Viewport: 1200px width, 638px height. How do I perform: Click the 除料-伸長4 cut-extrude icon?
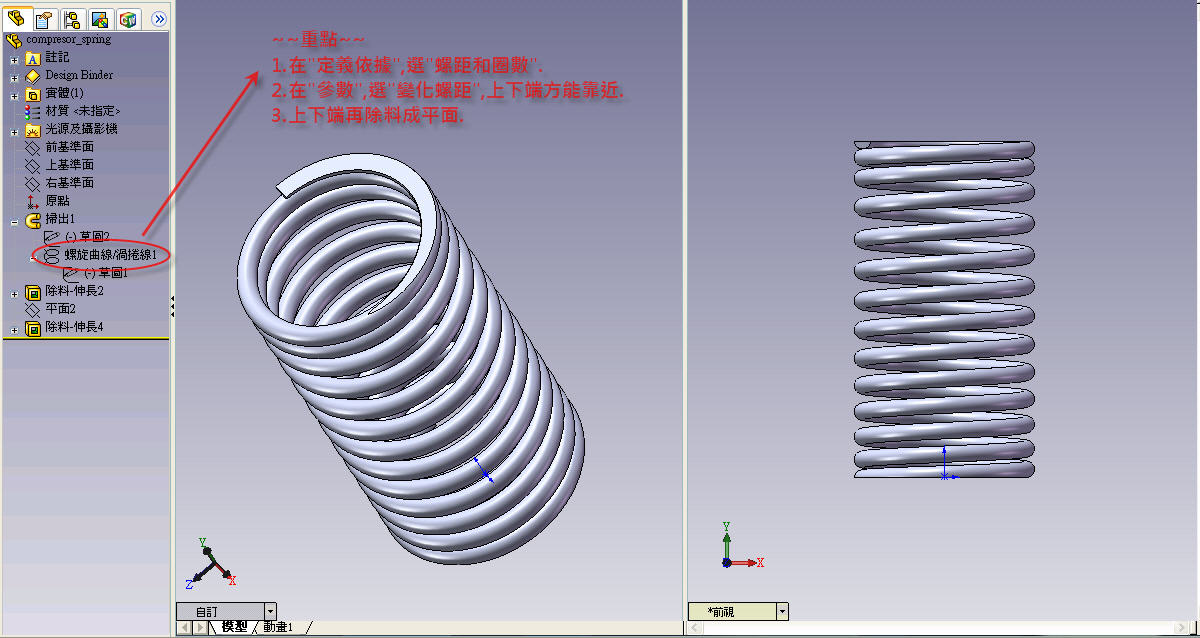point(33,328)
